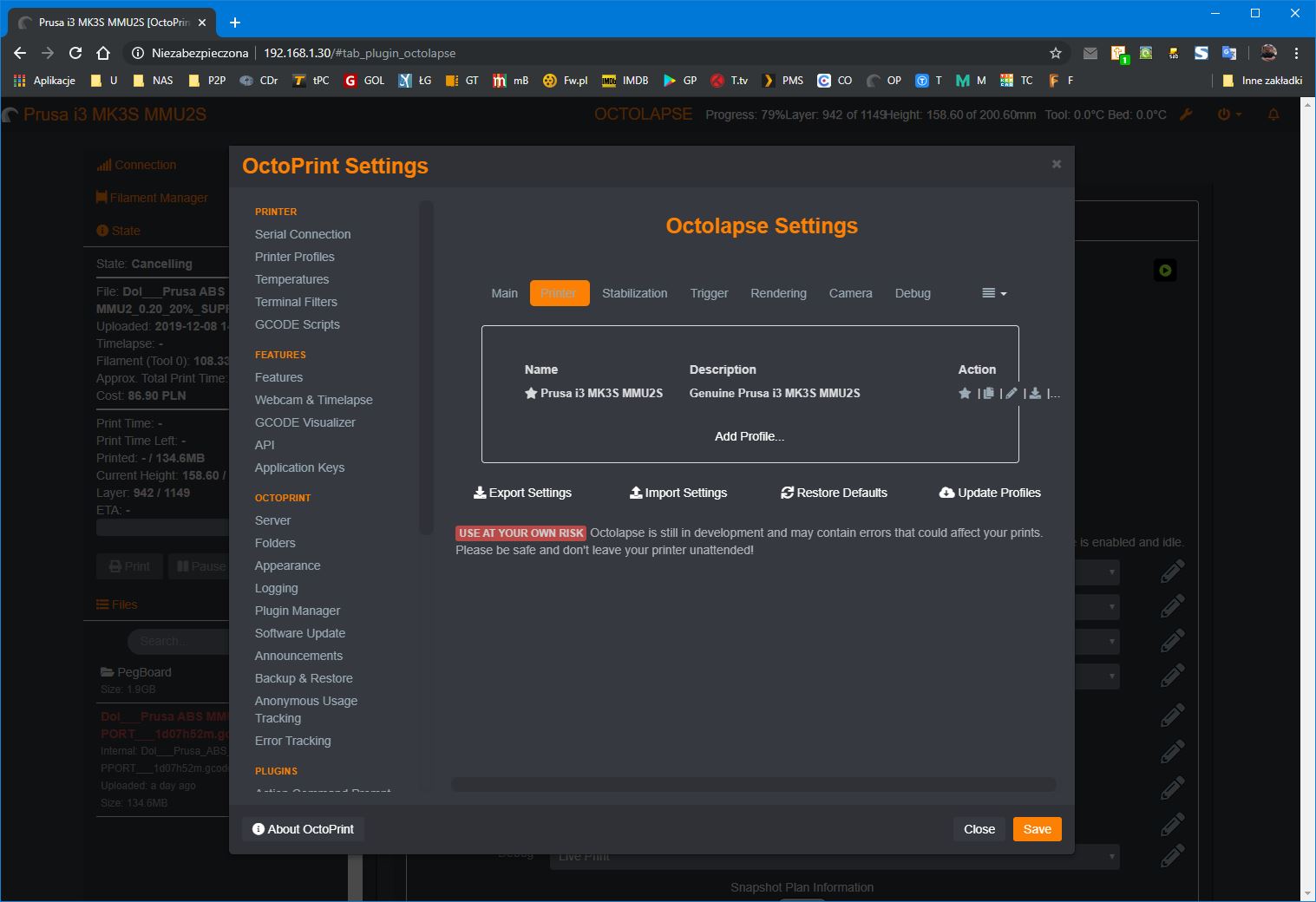The image size is (1316, 902).
Task: Open Application Keys settings
Action: (x=300, y=467)
